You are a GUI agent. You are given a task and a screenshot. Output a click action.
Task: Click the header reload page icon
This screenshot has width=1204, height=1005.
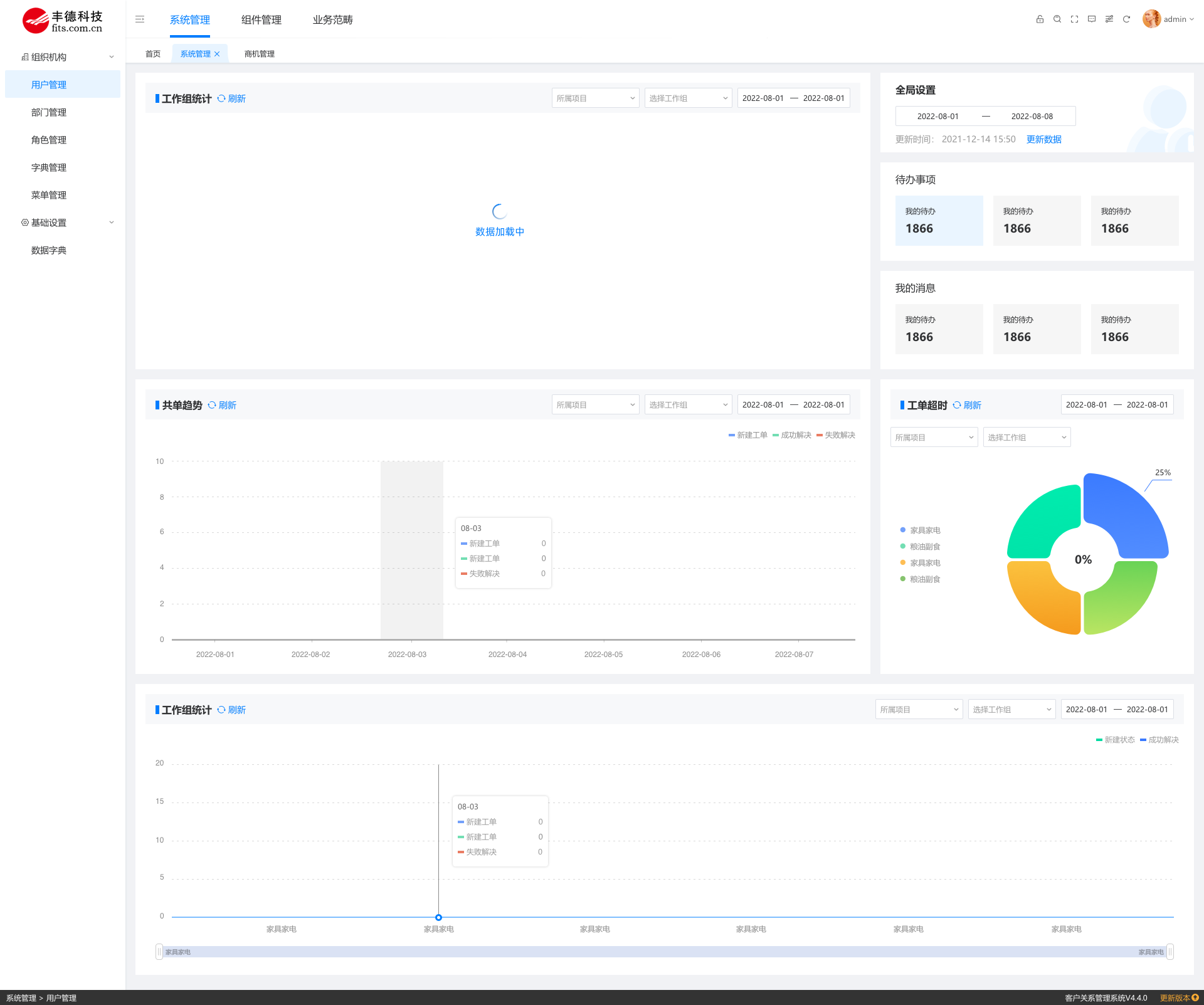[1126, 19]
